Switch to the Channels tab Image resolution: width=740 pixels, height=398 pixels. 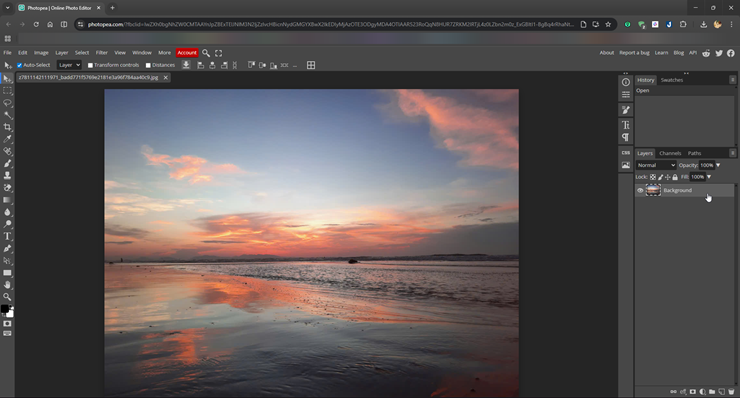point(670,153)
